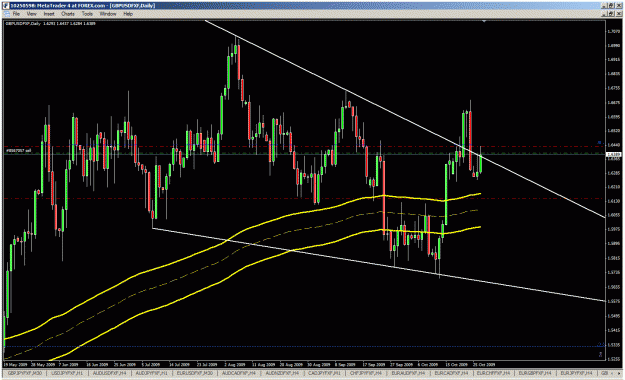Open the Insert menu

[x=49, y=14]
